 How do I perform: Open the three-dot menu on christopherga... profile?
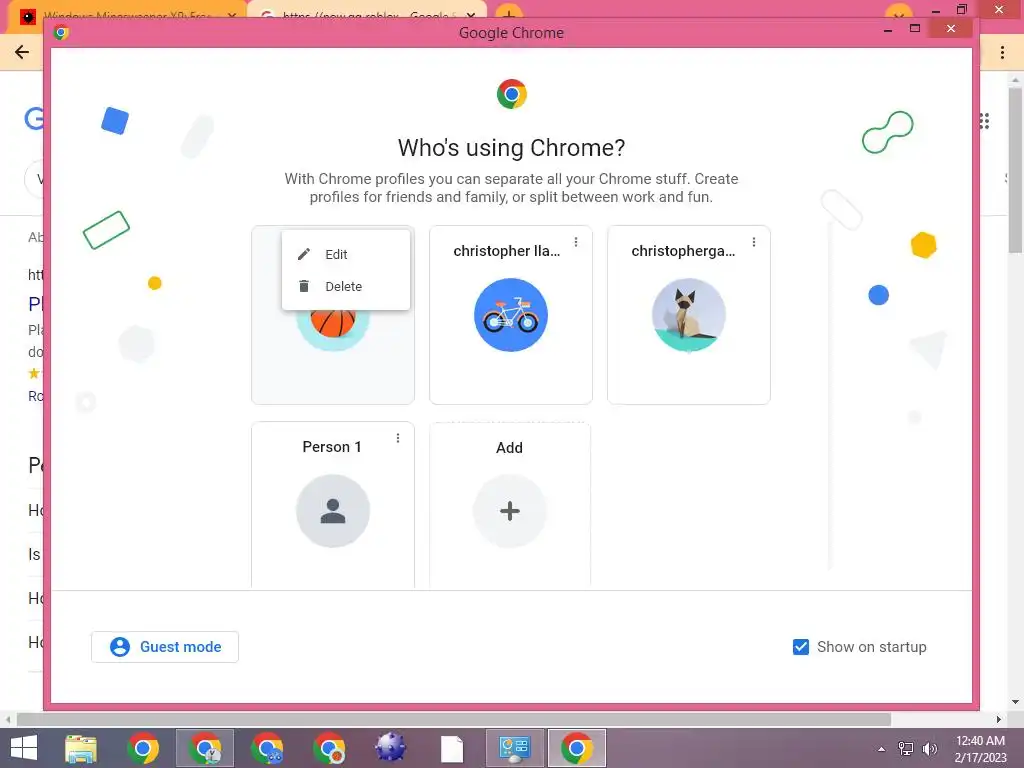pyautogui.click(x=754, y=242)
